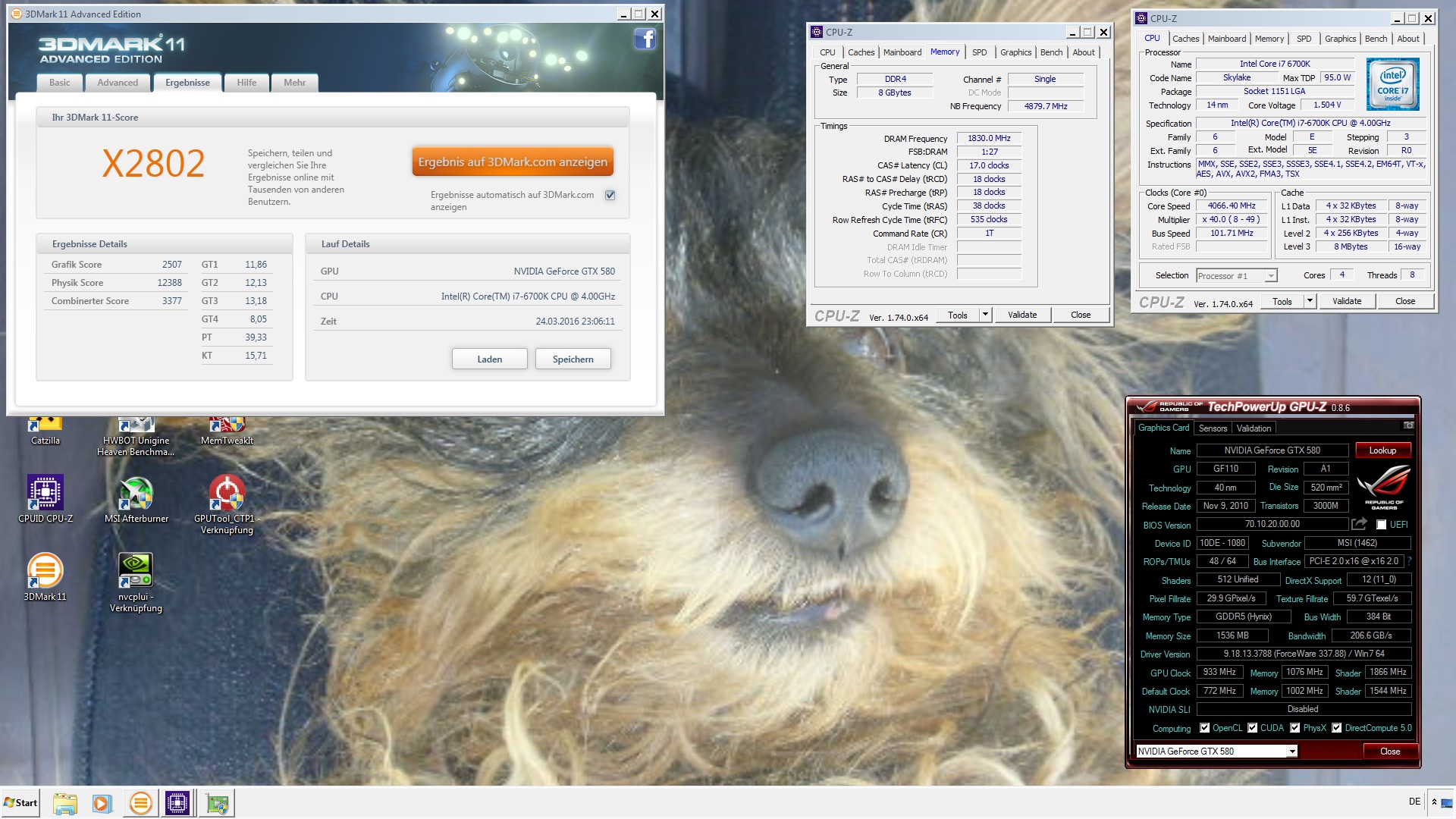Open Windows Media Player from taskbar

[102, 803]
